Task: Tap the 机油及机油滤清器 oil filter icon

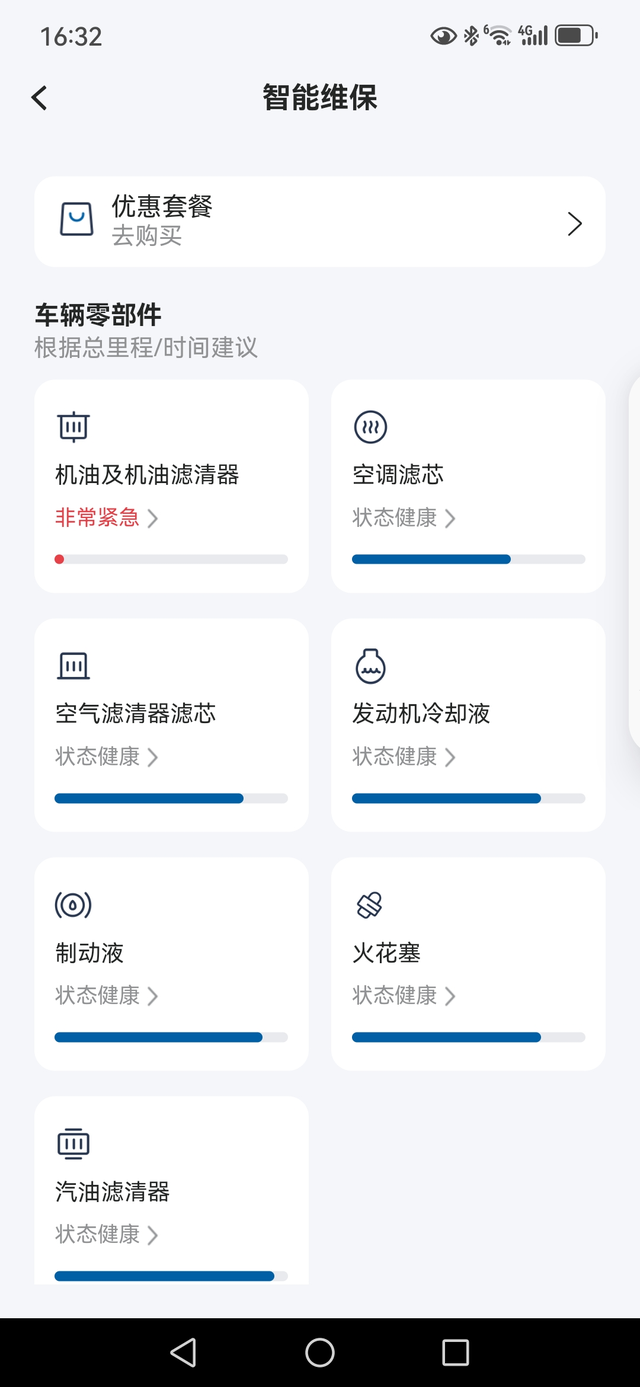Action: point(73,427)
